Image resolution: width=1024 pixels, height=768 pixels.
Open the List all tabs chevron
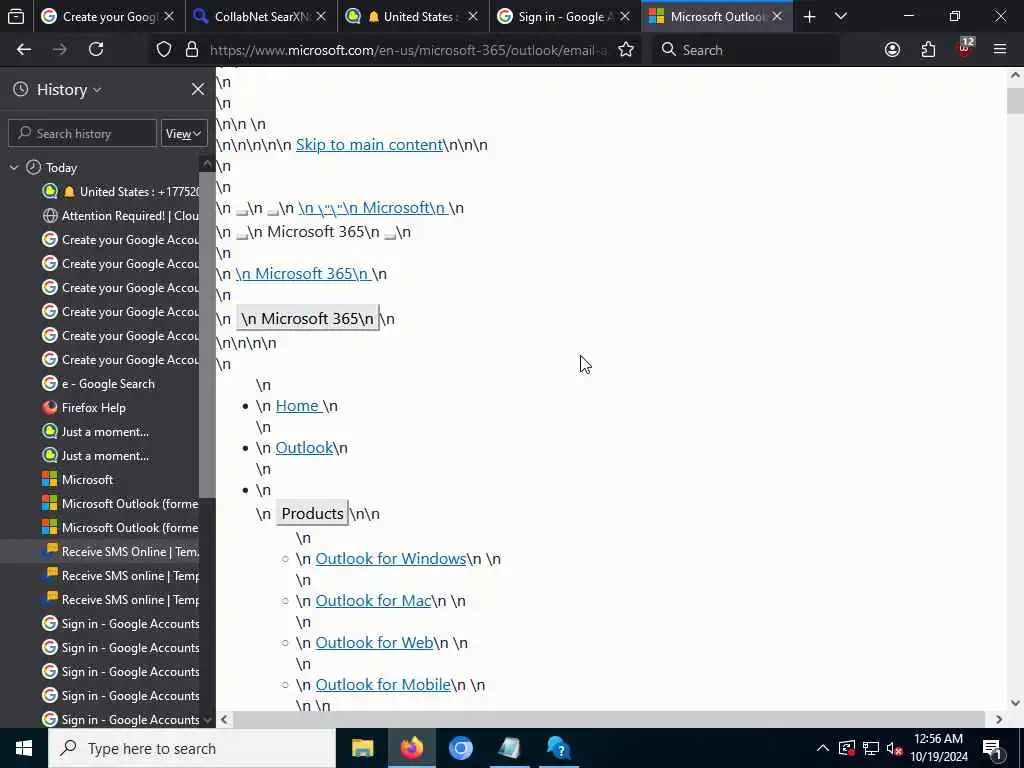pos(841,17)
